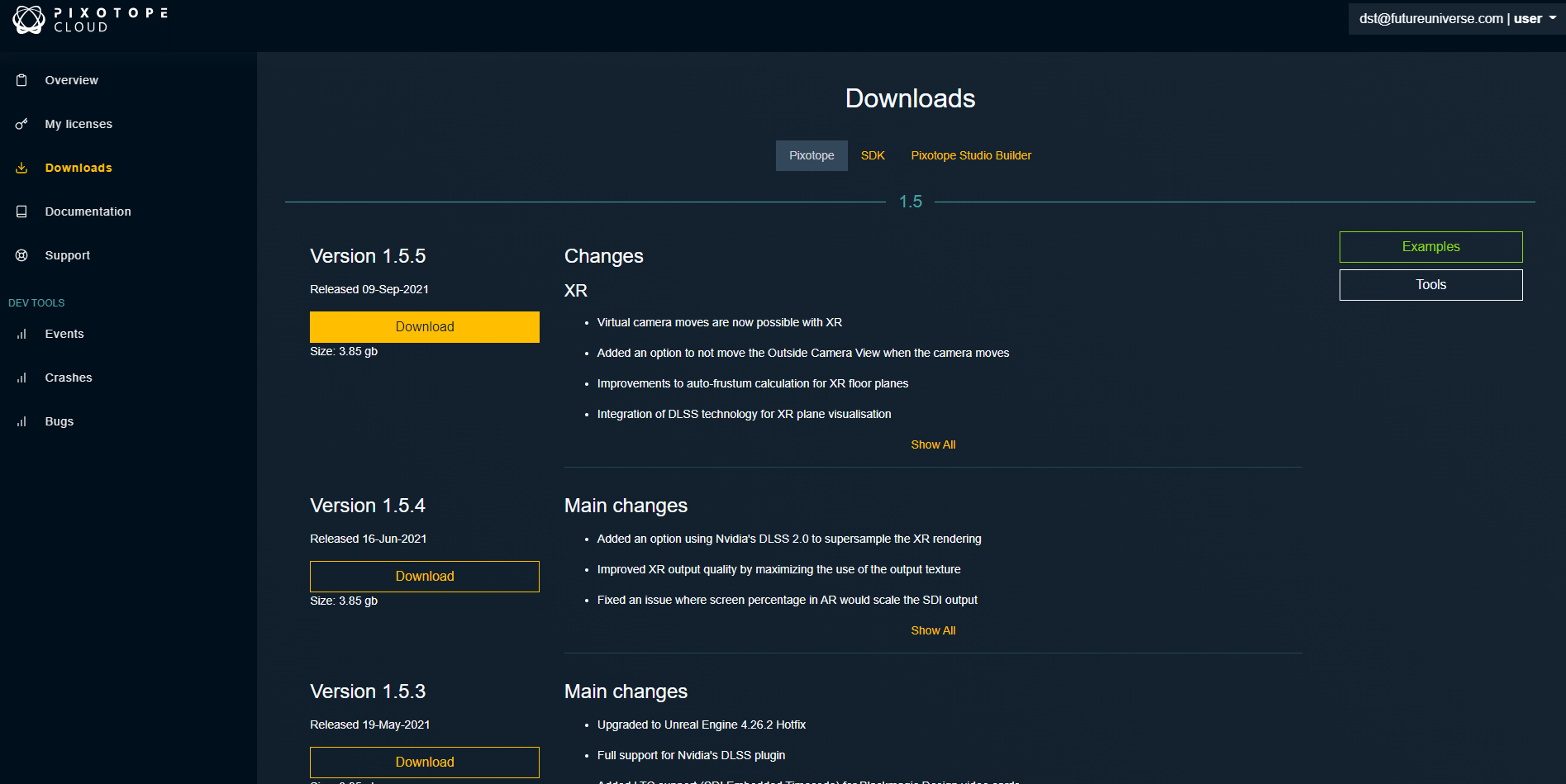Image resolution: width=1566 pixels, height=784 pixels.
Task: View Bugs under Dev Tools
Action: click(x=59, y=421)
